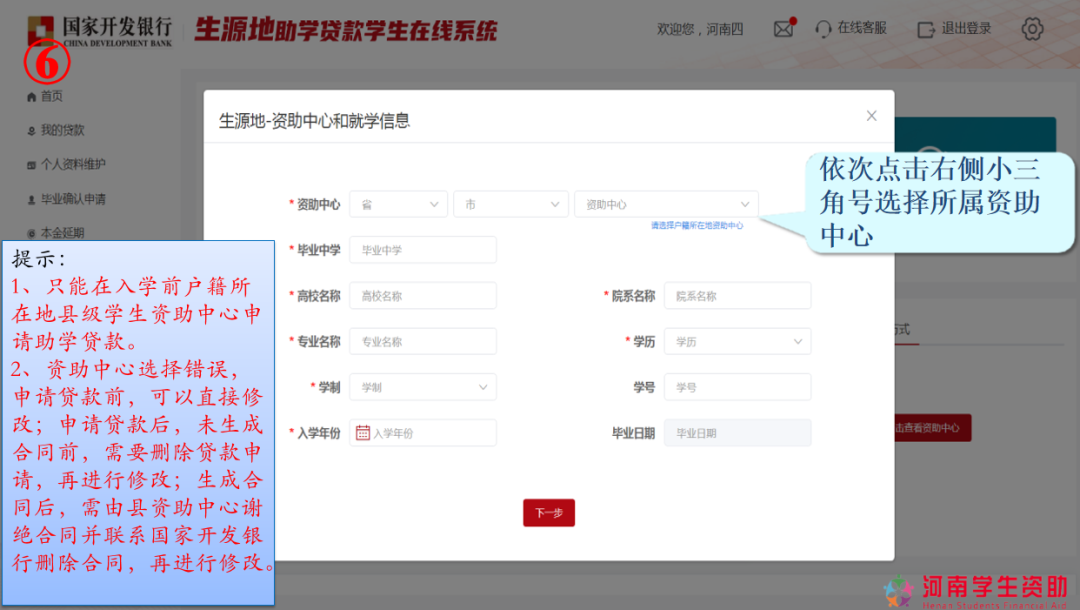Open 我的贷款 sidebar menu item
1080x610 pixels.
point(62,130)
